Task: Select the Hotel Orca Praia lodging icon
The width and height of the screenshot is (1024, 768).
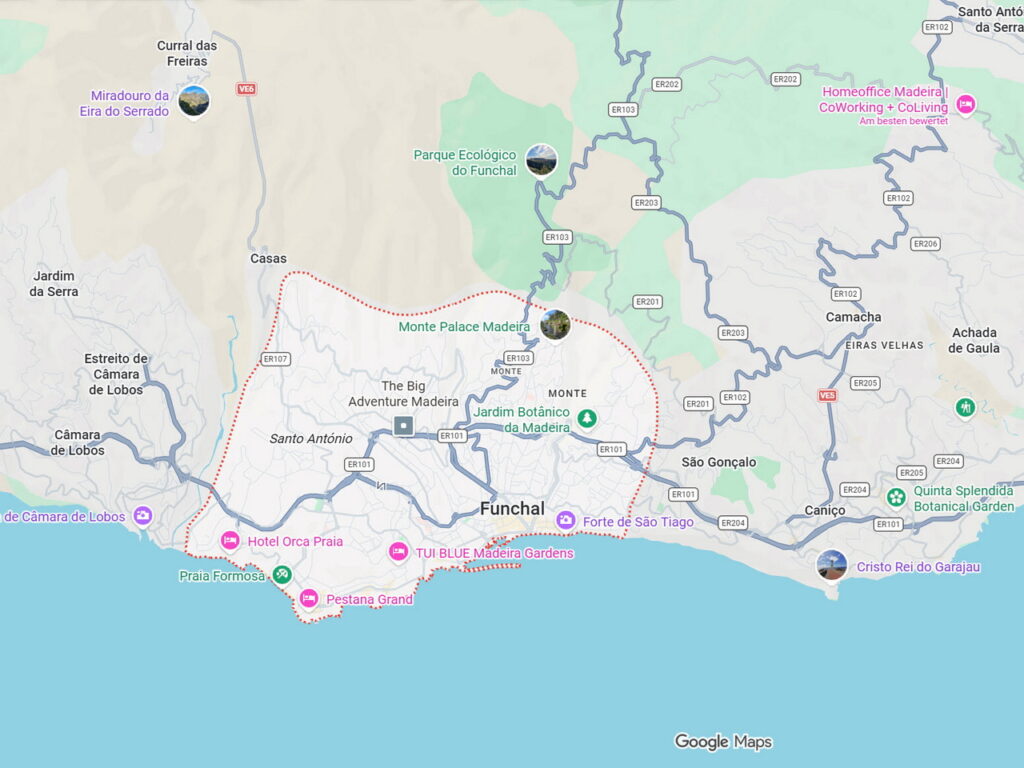Action: 232,540
